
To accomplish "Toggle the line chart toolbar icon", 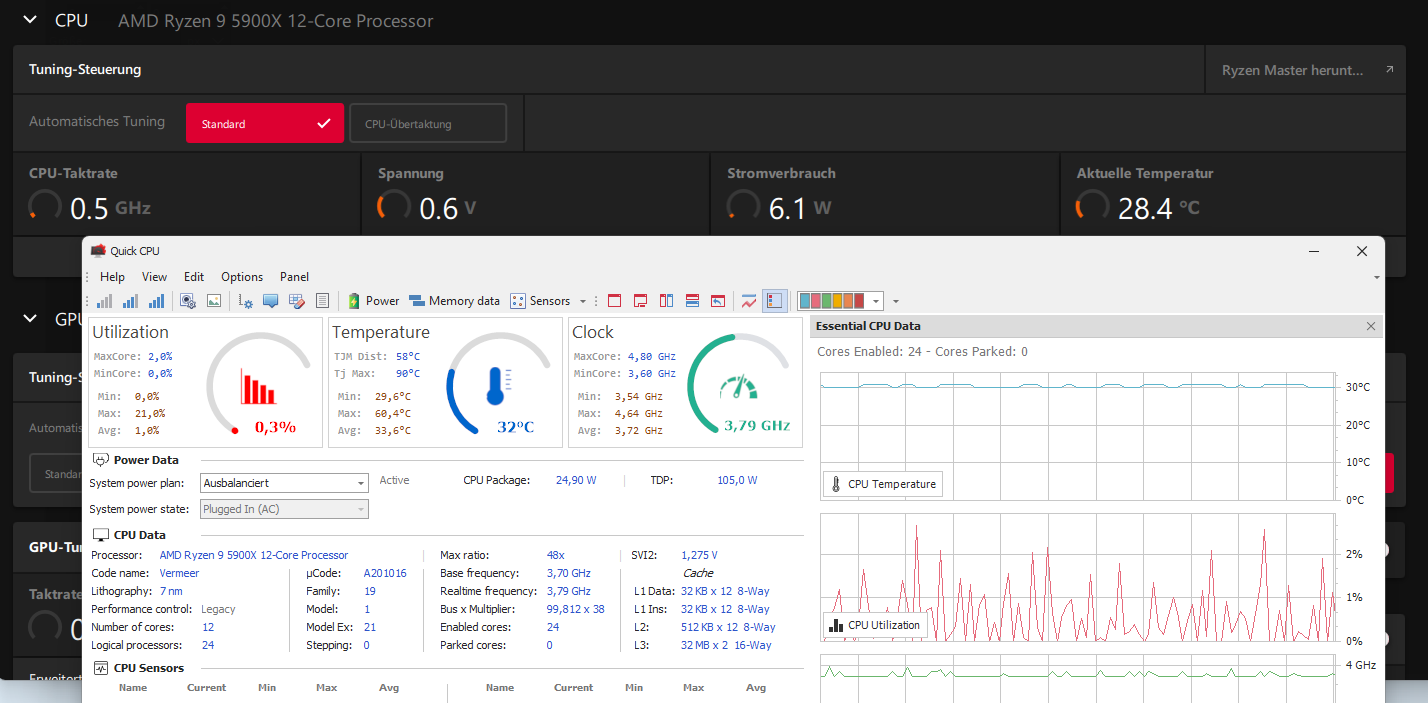I will coord(749,301).
